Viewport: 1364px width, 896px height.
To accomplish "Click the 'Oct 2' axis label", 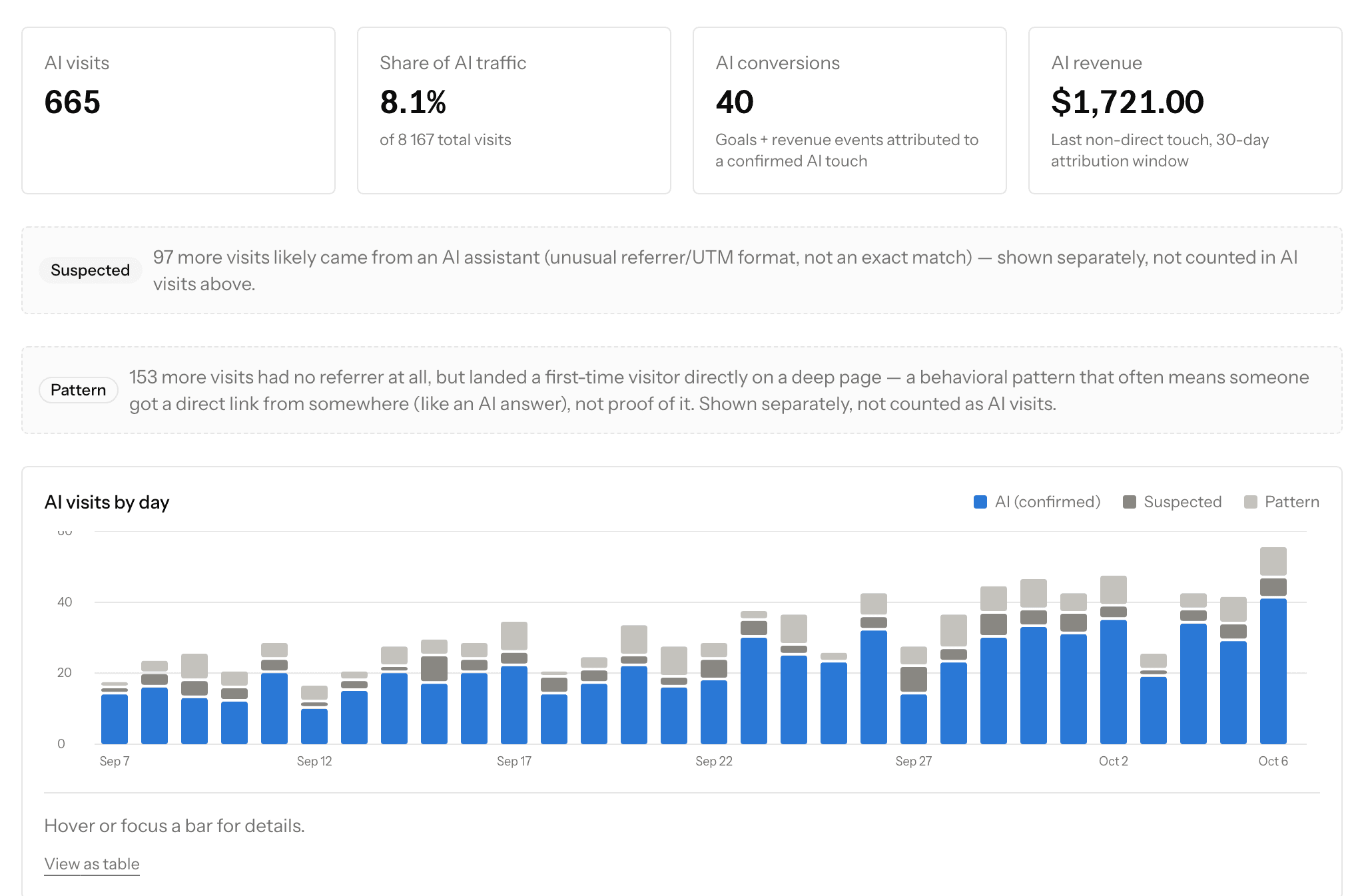I will point(1114,761).
